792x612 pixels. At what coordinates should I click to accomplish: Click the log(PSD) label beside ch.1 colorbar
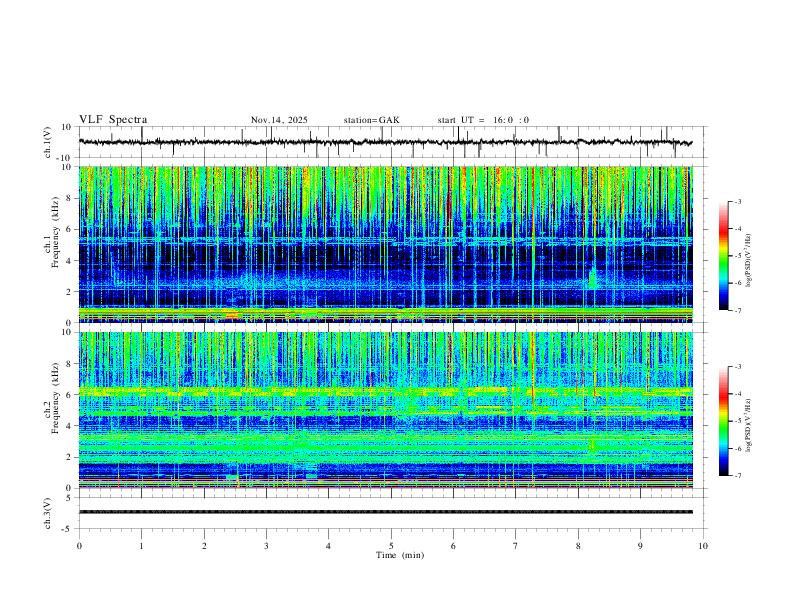(749, 260)
